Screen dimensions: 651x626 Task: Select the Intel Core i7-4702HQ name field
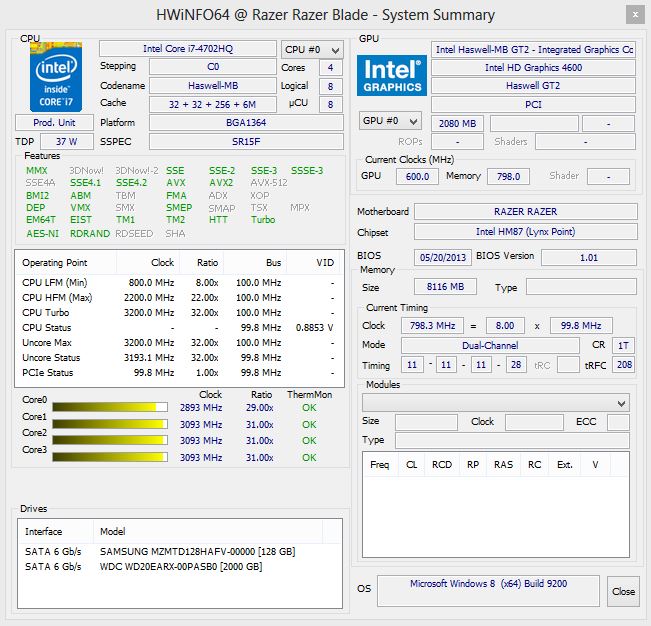(x=188, y=49)
